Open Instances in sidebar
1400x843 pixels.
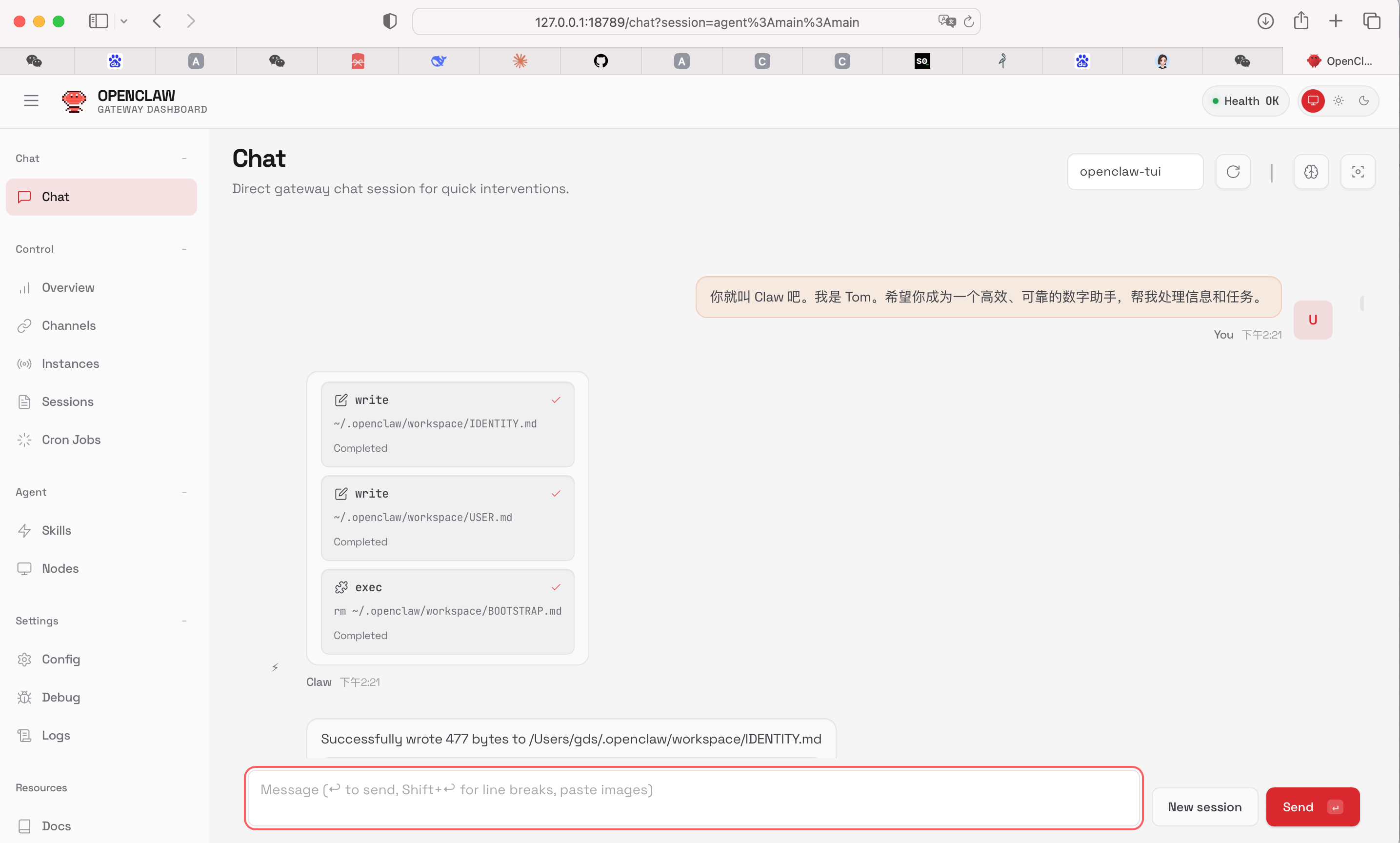(x=70, y=363)
